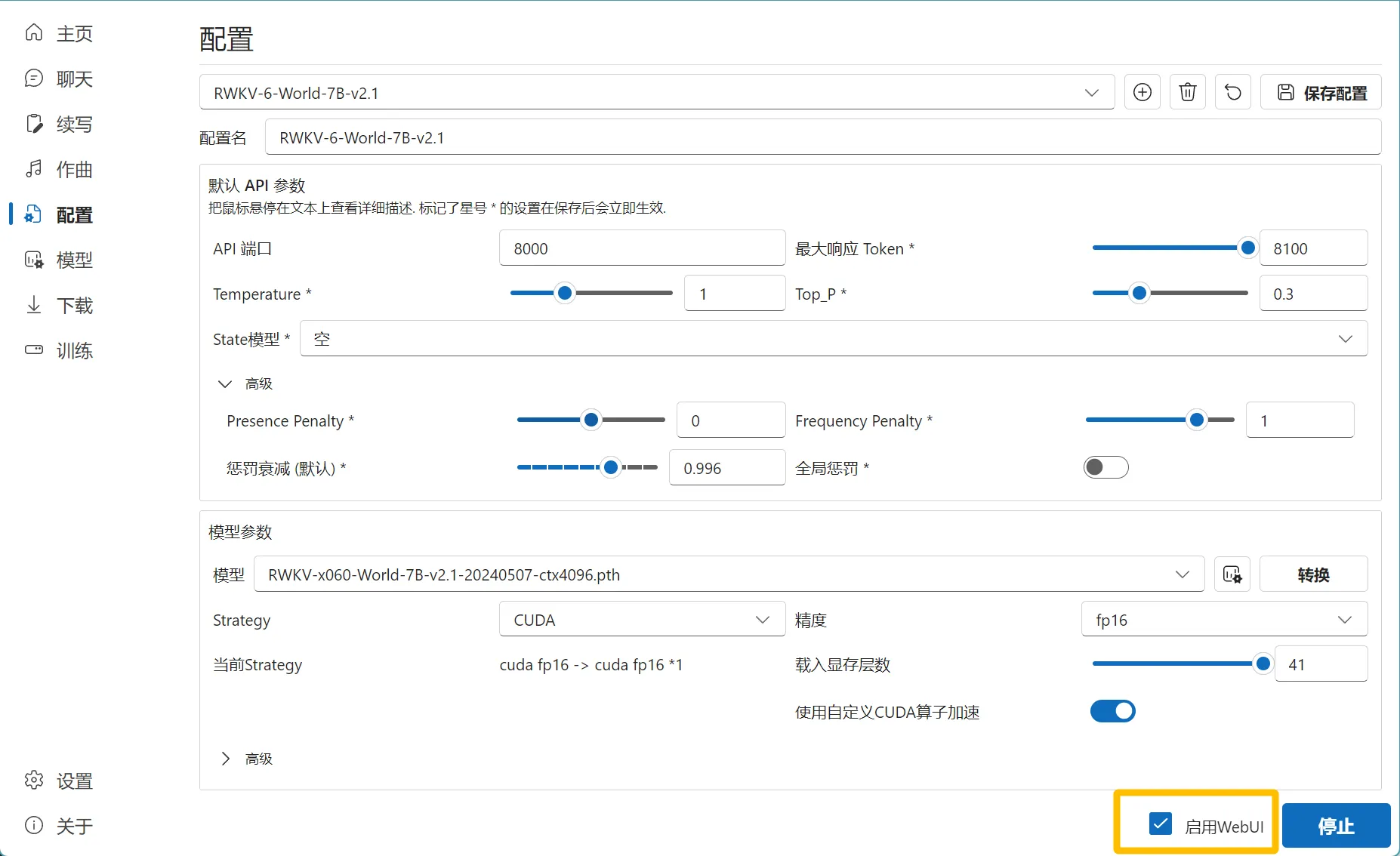The height and width of the screenshot is (856, 1400).
Task: Add a new config with plus icon
Action: pos(1143,92)
